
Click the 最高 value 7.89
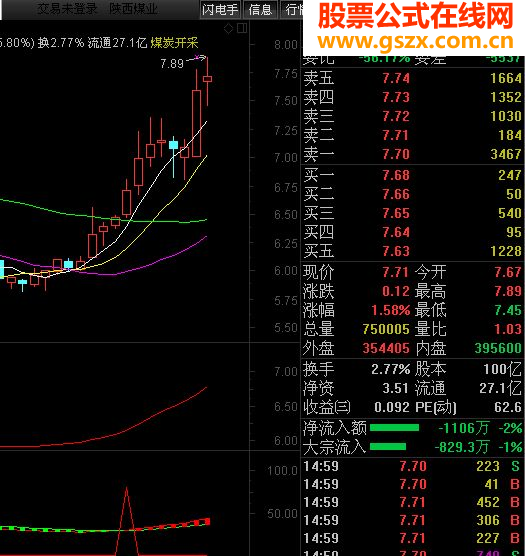tap(508, 291)
